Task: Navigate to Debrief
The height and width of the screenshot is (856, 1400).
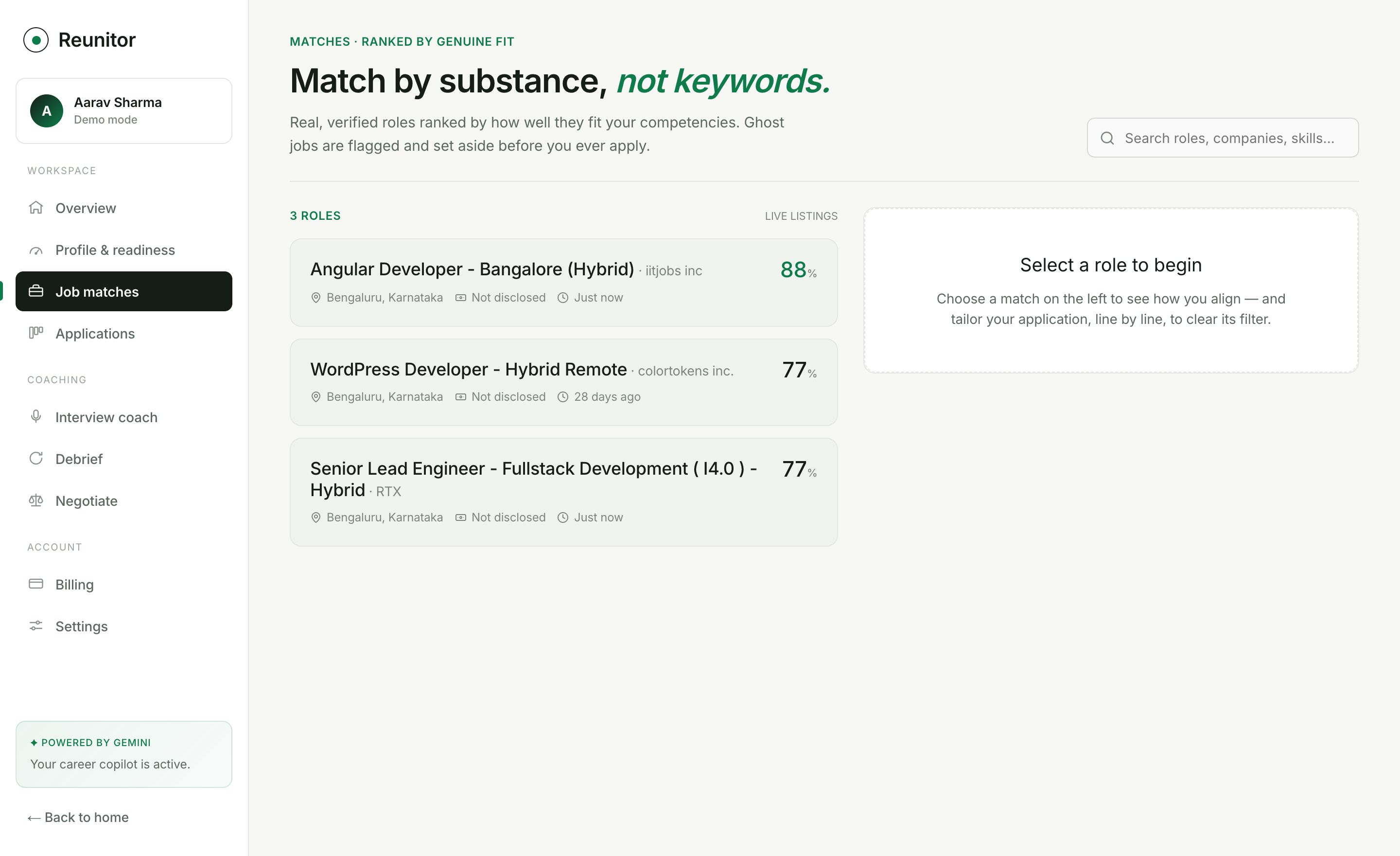Action: coord(124,459)
